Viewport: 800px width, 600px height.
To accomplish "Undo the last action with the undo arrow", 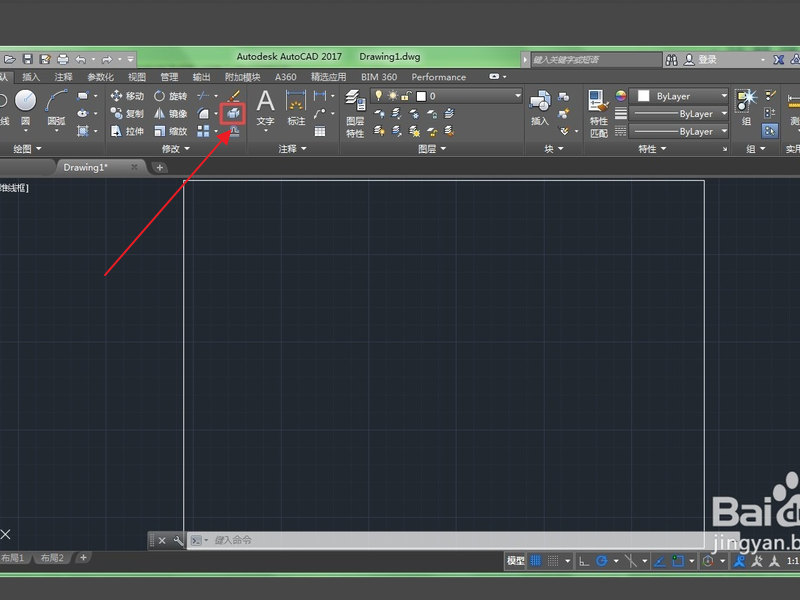I will click(81, 60).
